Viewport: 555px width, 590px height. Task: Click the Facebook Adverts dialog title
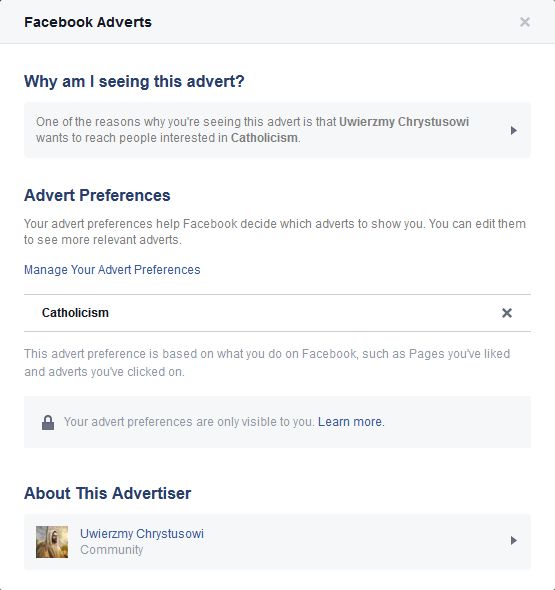pos(88,22)
